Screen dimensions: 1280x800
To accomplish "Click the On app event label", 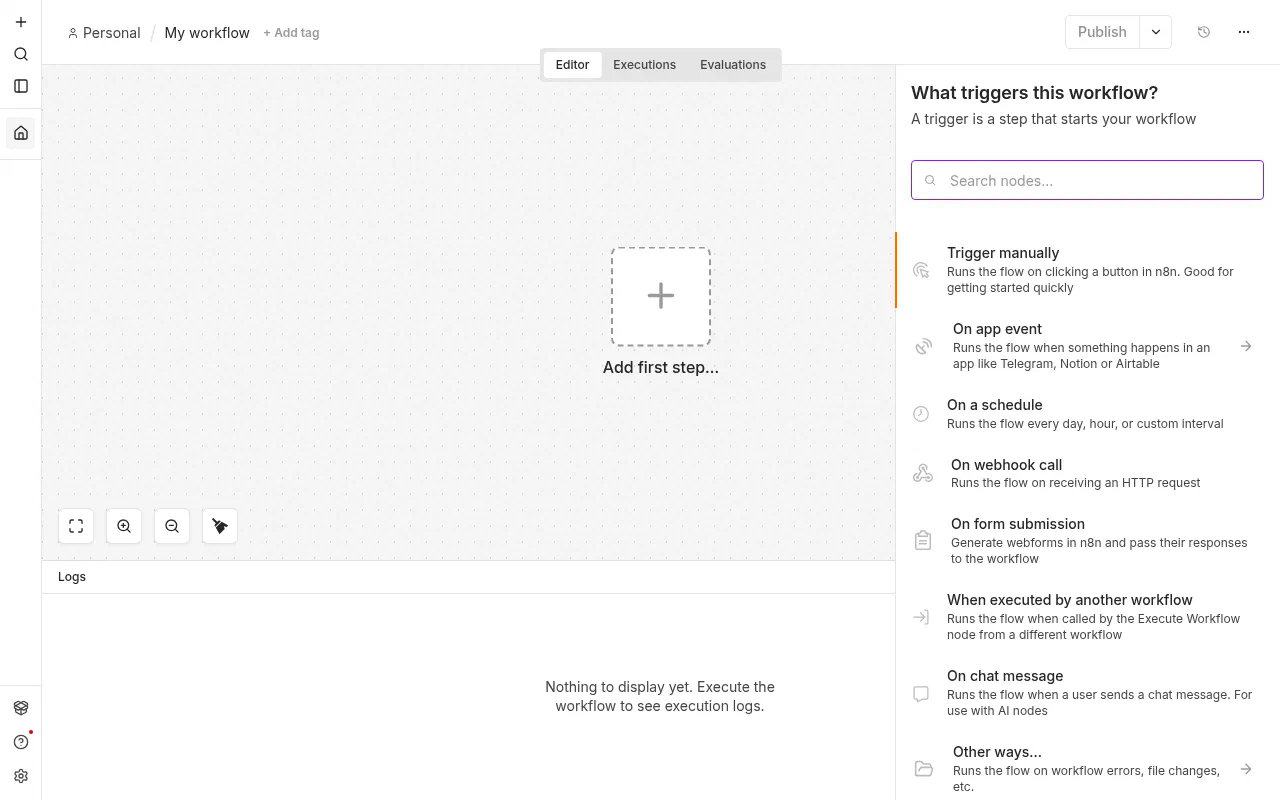I will (x=997, y=329).
